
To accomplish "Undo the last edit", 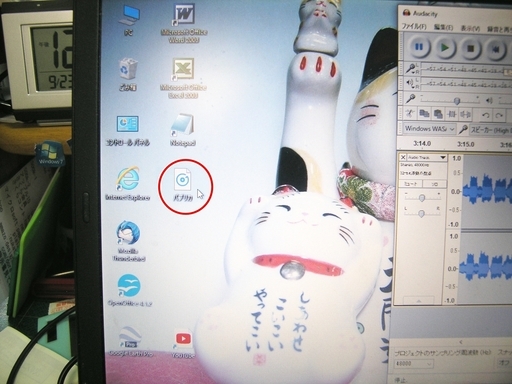I will tap(486, 115).
